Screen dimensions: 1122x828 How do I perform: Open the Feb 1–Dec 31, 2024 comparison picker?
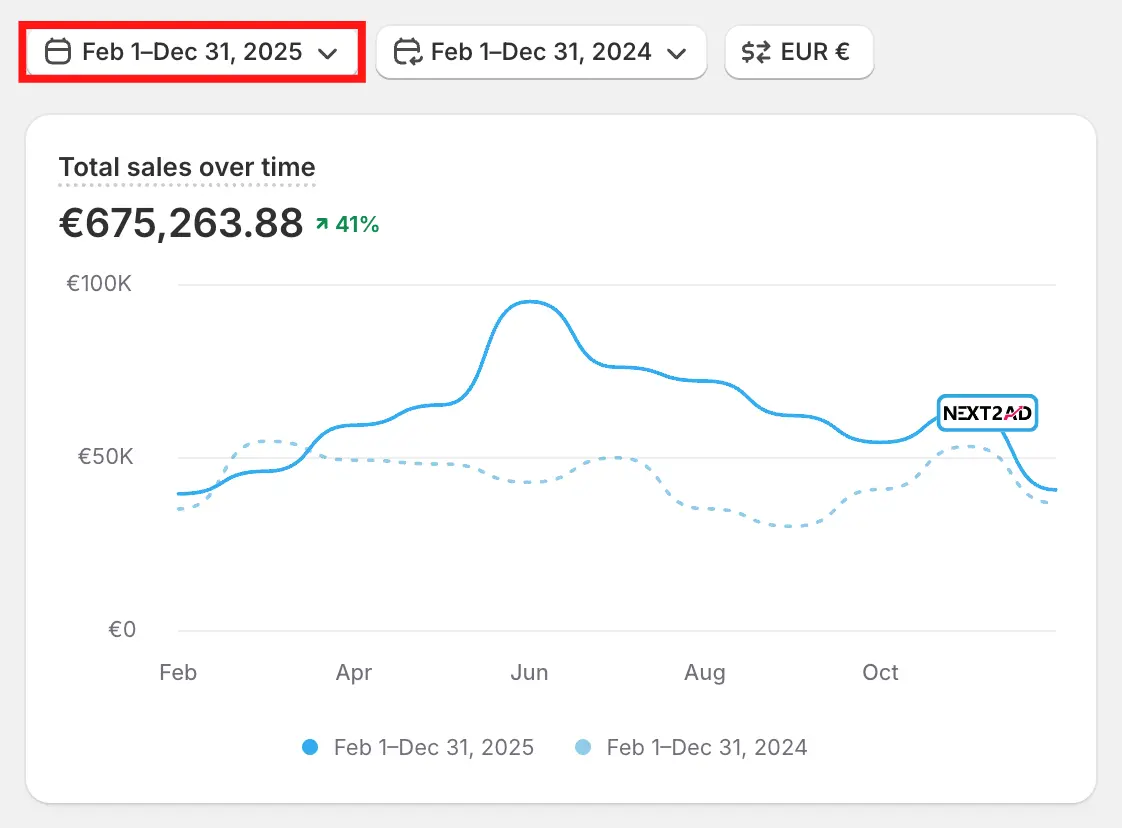pyautogui.click(x=542, y=52)
